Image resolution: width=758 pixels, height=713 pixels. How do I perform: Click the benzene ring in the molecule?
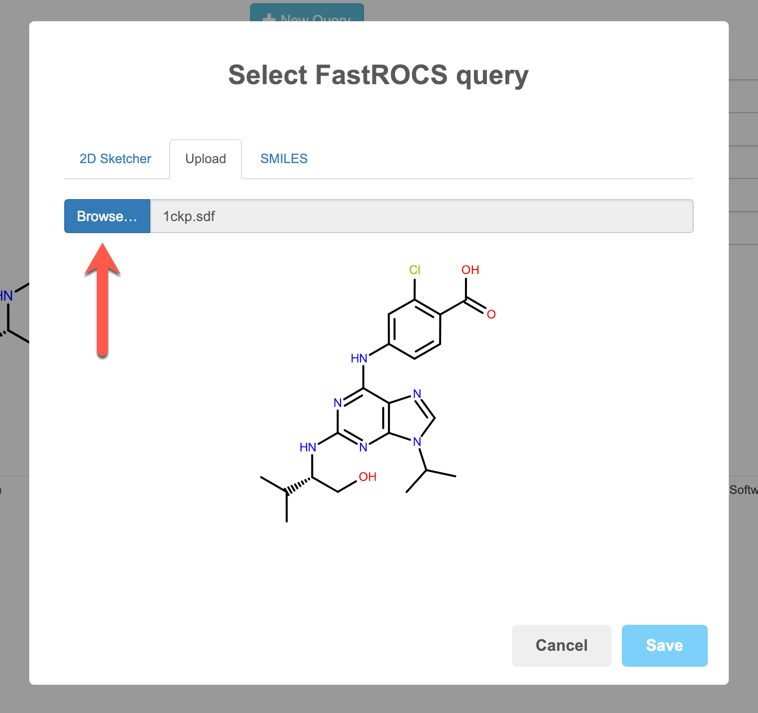pos(414,329)
